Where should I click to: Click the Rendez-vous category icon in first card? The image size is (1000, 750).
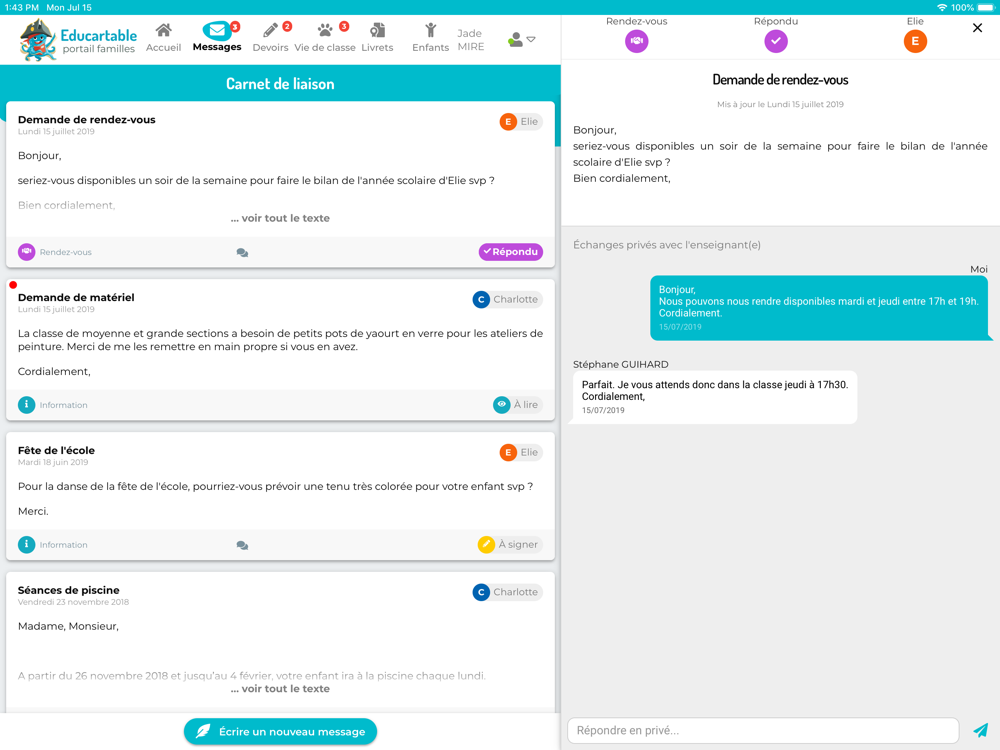pyautogui.click(x=27, y=252)
